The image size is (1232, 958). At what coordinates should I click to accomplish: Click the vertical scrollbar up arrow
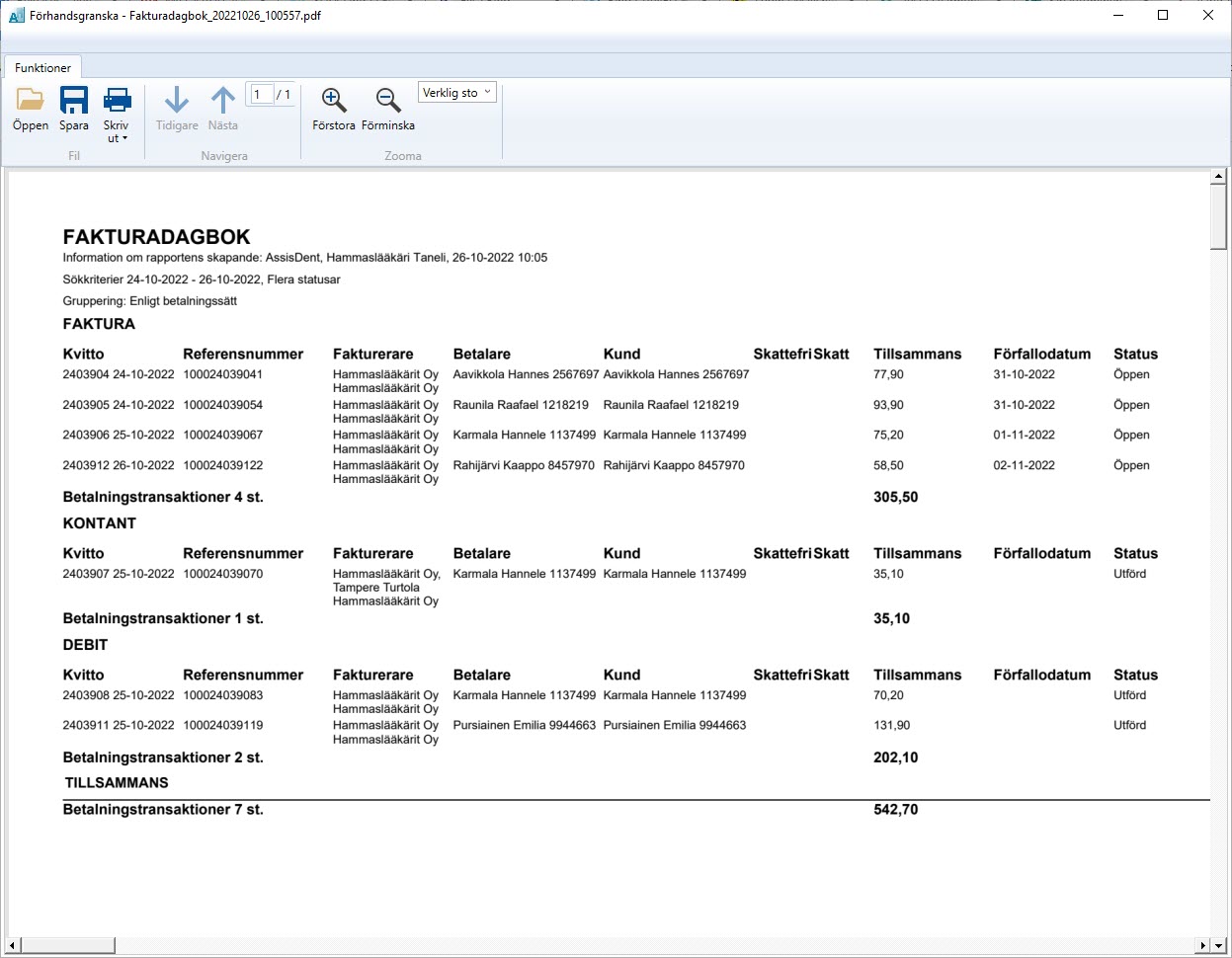(1218, 178)
